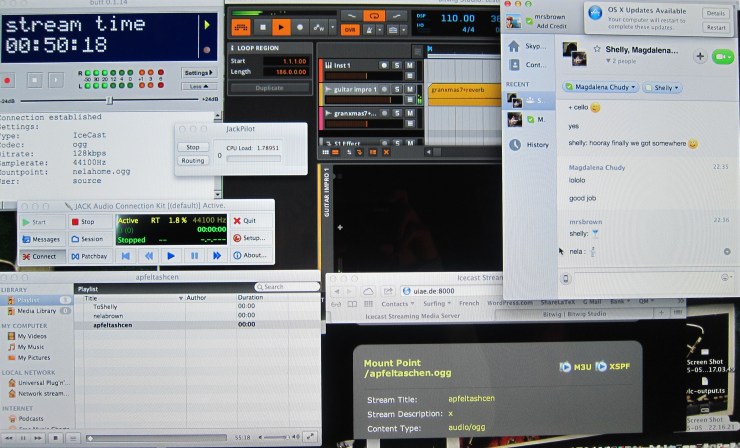This screenshot has width=740, height=448.
Task: Solo the Inst 1 track
Action: (x=397, y=66)
